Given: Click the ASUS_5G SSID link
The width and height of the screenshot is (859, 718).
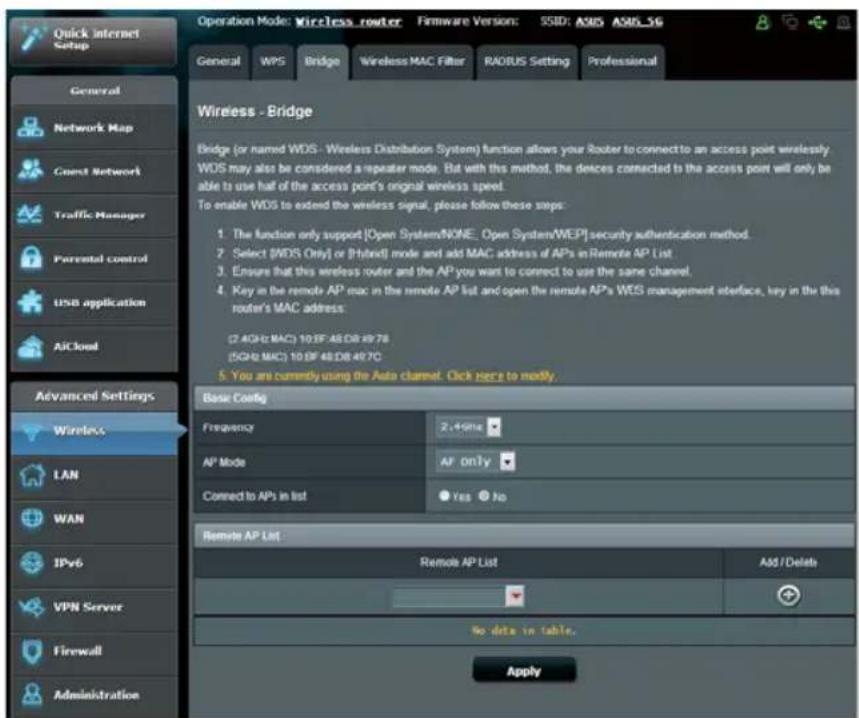Looking at the screenshot, I should (x=637, y=22).
